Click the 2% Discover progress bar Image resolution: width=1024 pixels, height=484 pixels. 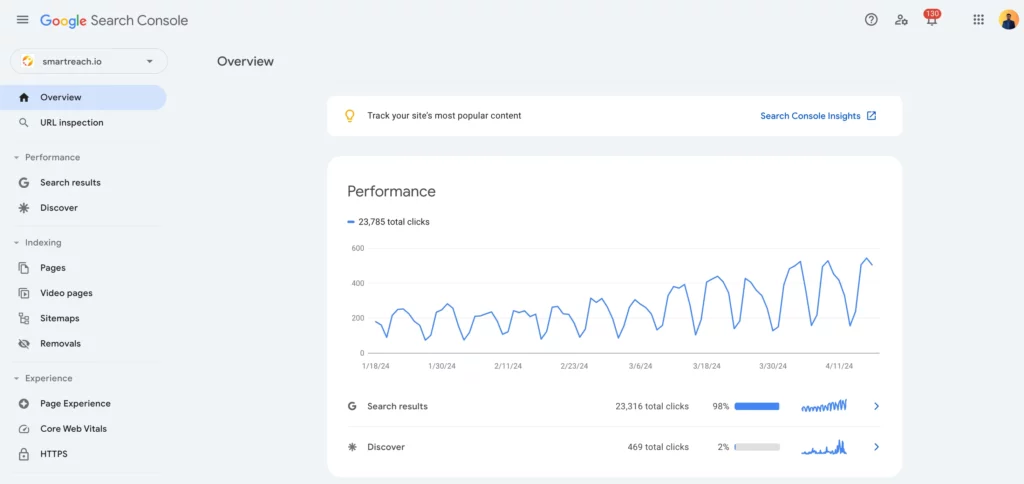757,447
